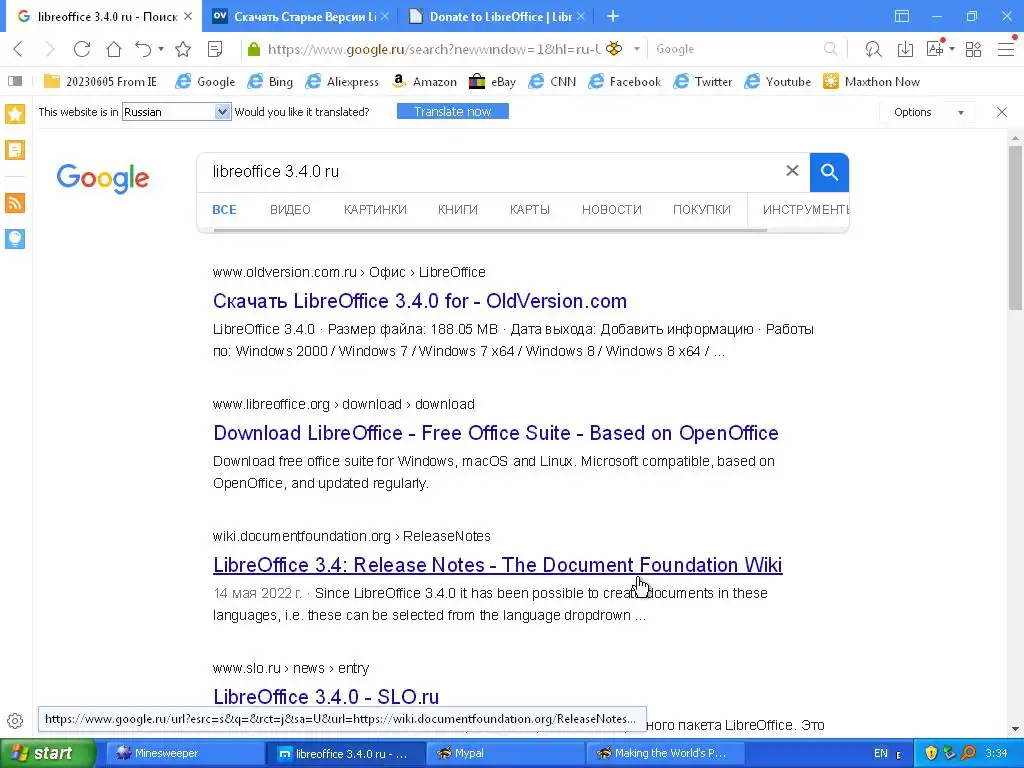
Task: Open the Aliexpress bookmark
Action: (x=342, y=82)
